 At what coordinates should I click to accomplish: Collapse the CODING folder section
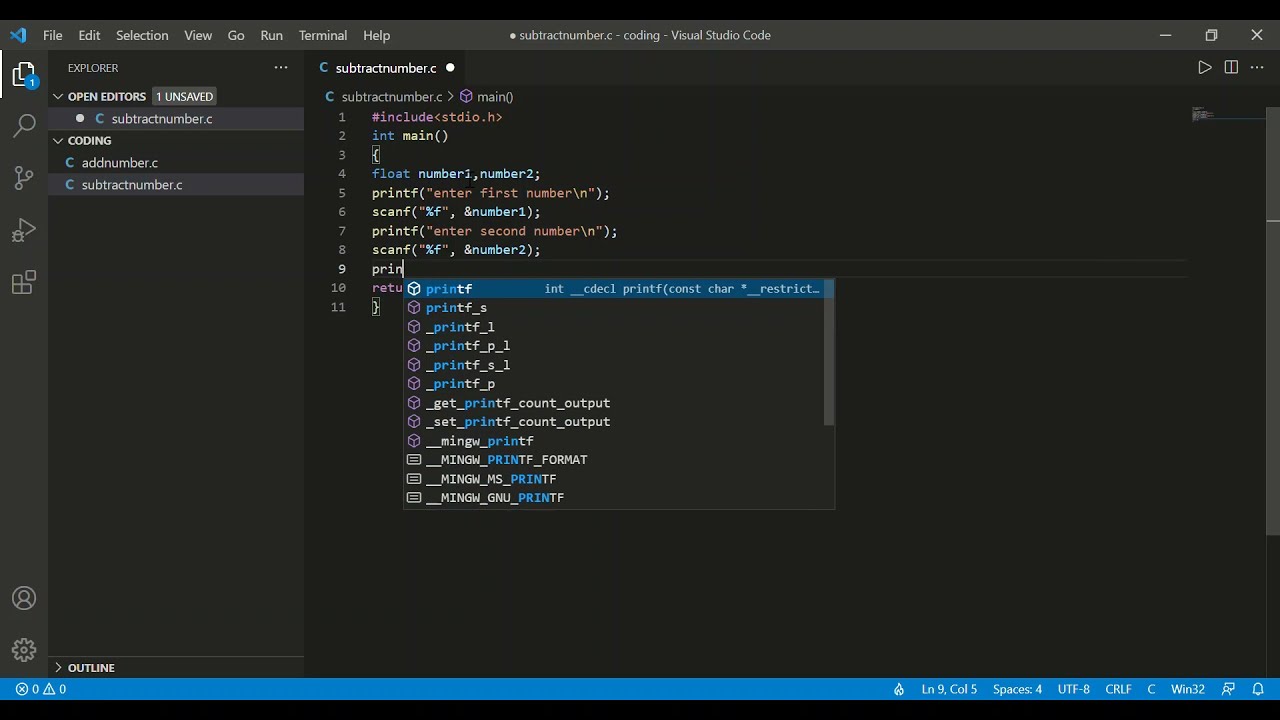click(58, 140)
